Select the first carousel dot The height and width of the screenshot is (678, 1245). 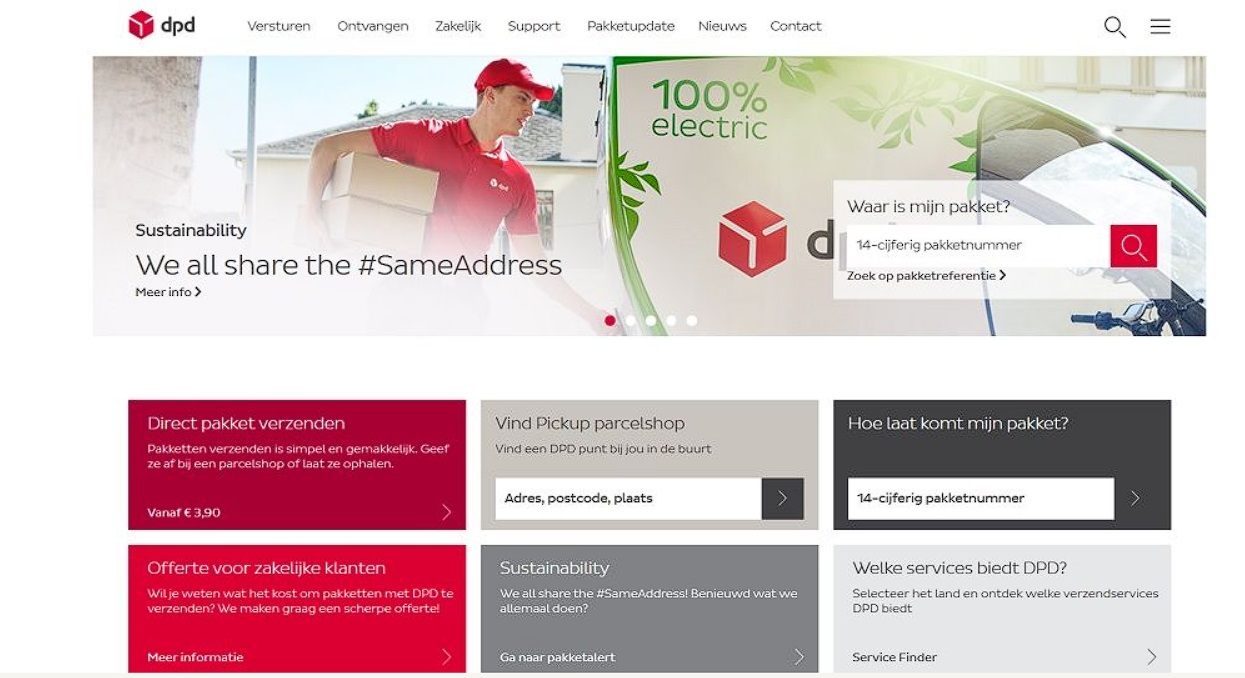pos(610,321)
